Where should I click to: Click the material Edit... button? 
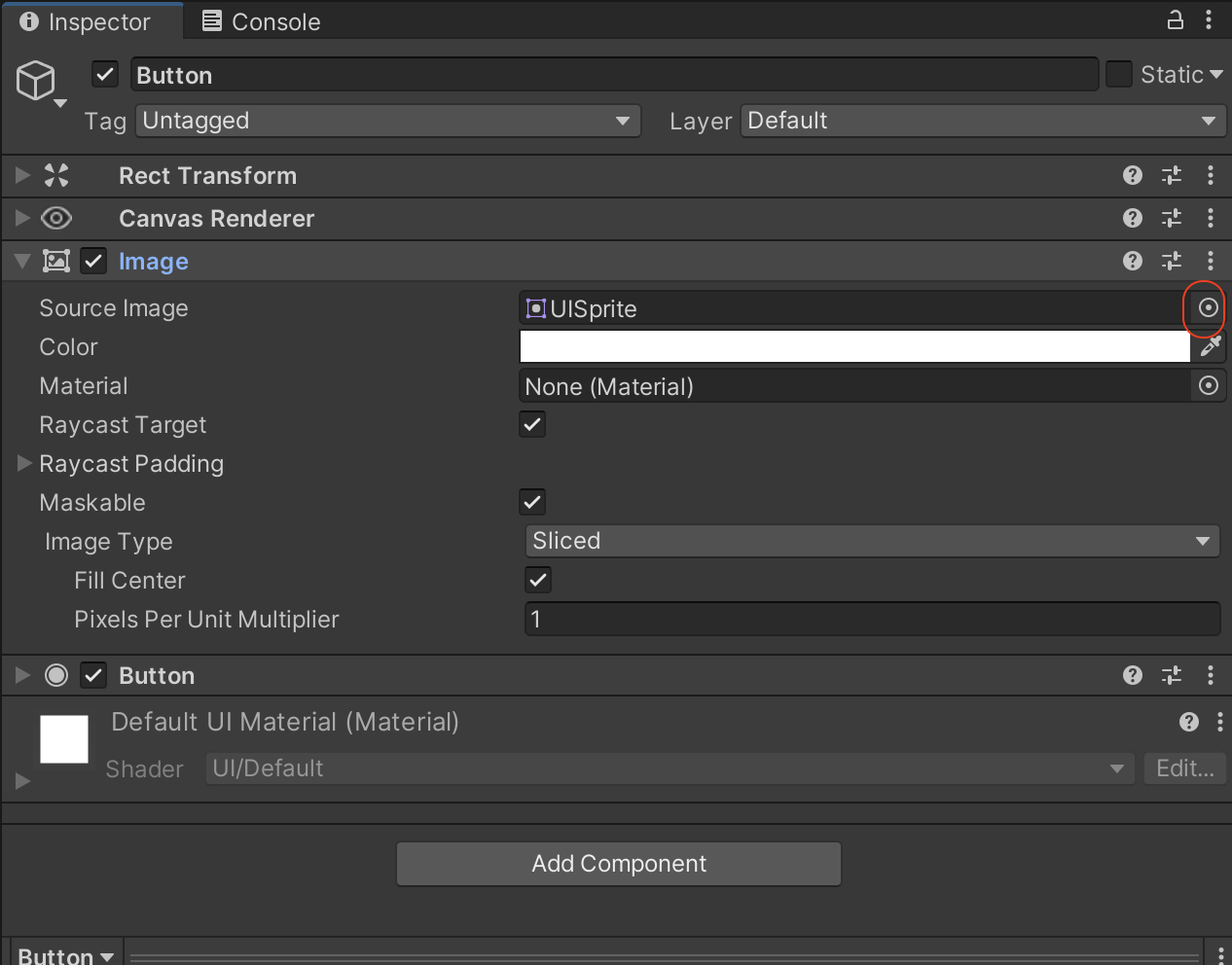[x=1184, y=768]
